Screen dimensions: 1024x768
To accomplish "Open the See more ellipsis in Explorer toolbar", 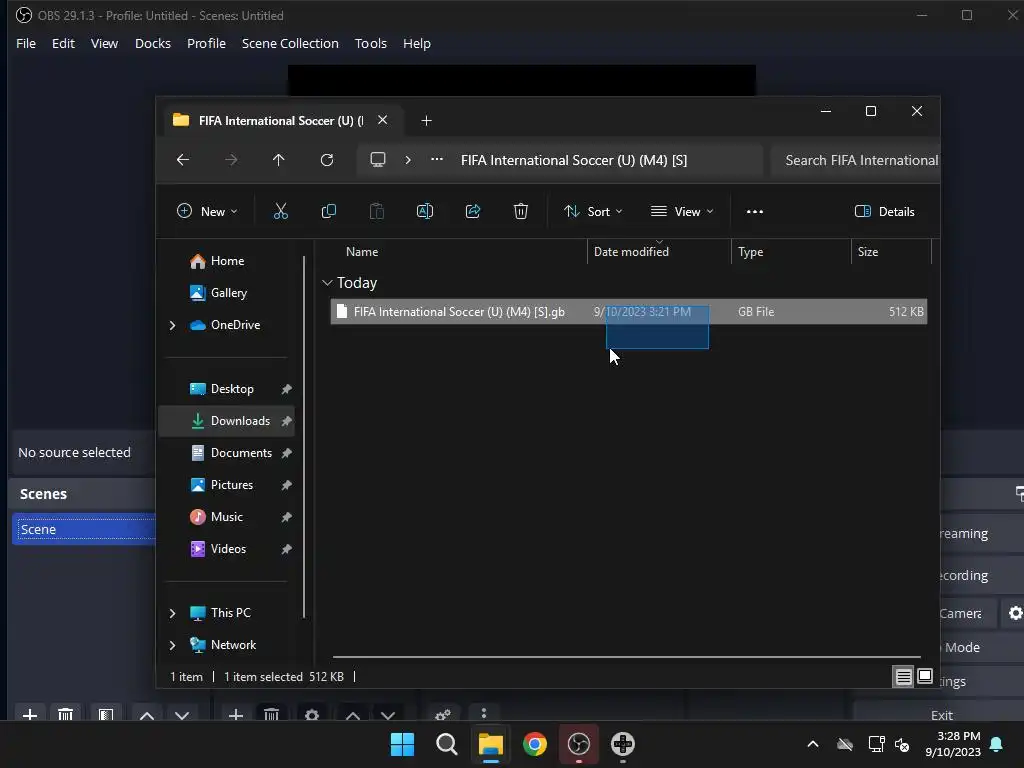I will [755, 212].
